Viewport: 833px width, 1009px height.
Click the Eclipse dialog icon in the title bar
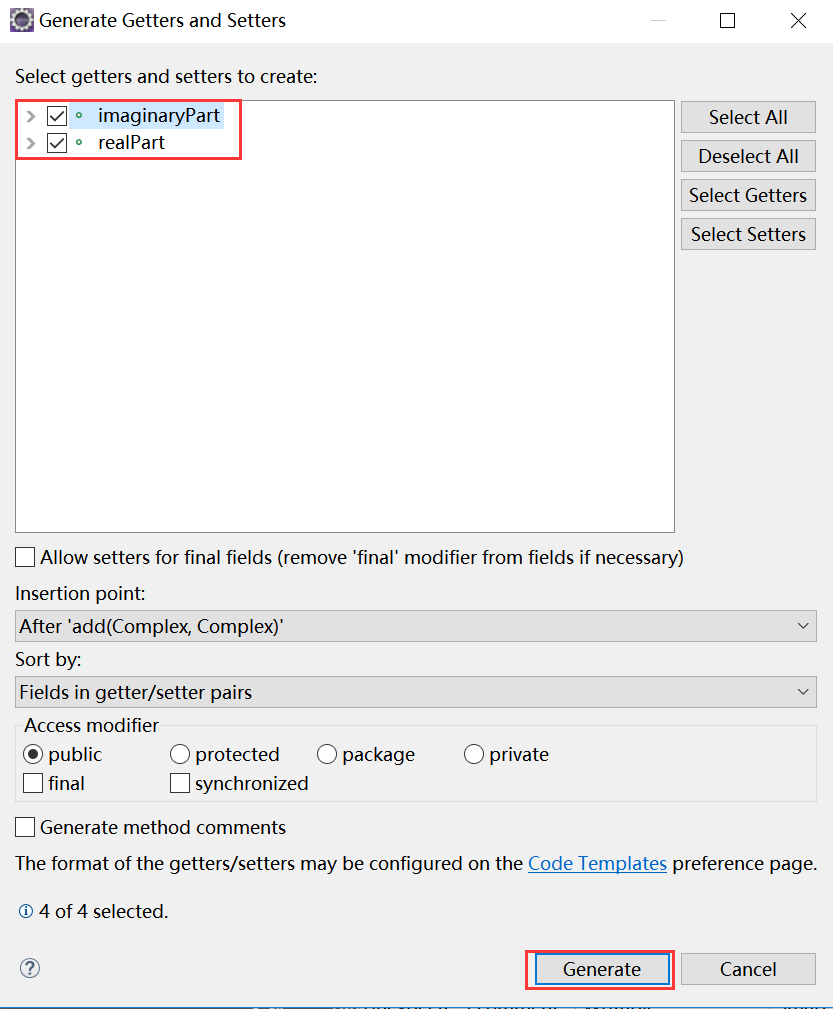21,19
